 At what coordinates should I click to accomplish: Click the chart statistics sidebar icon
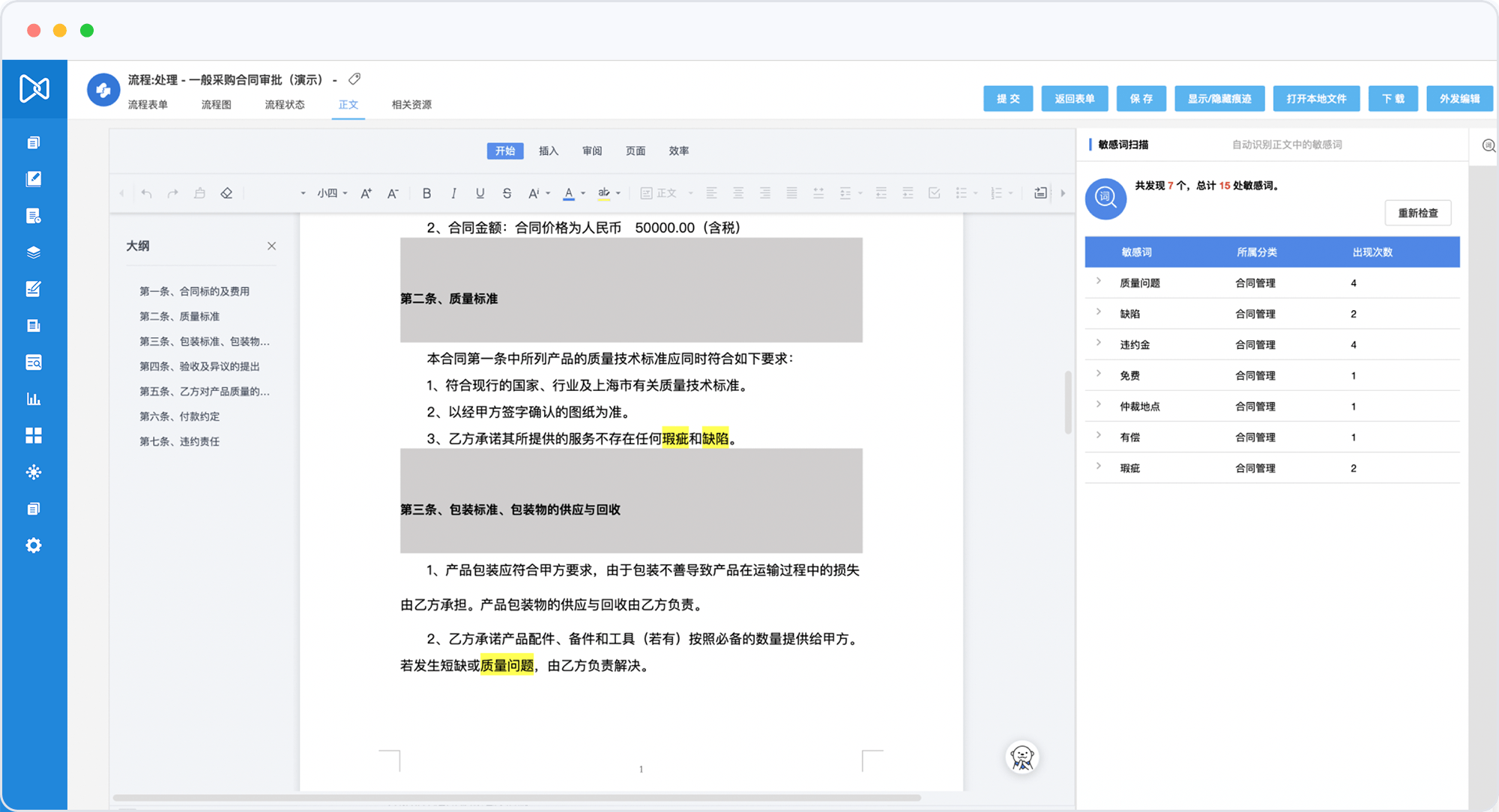coord(34,399)
